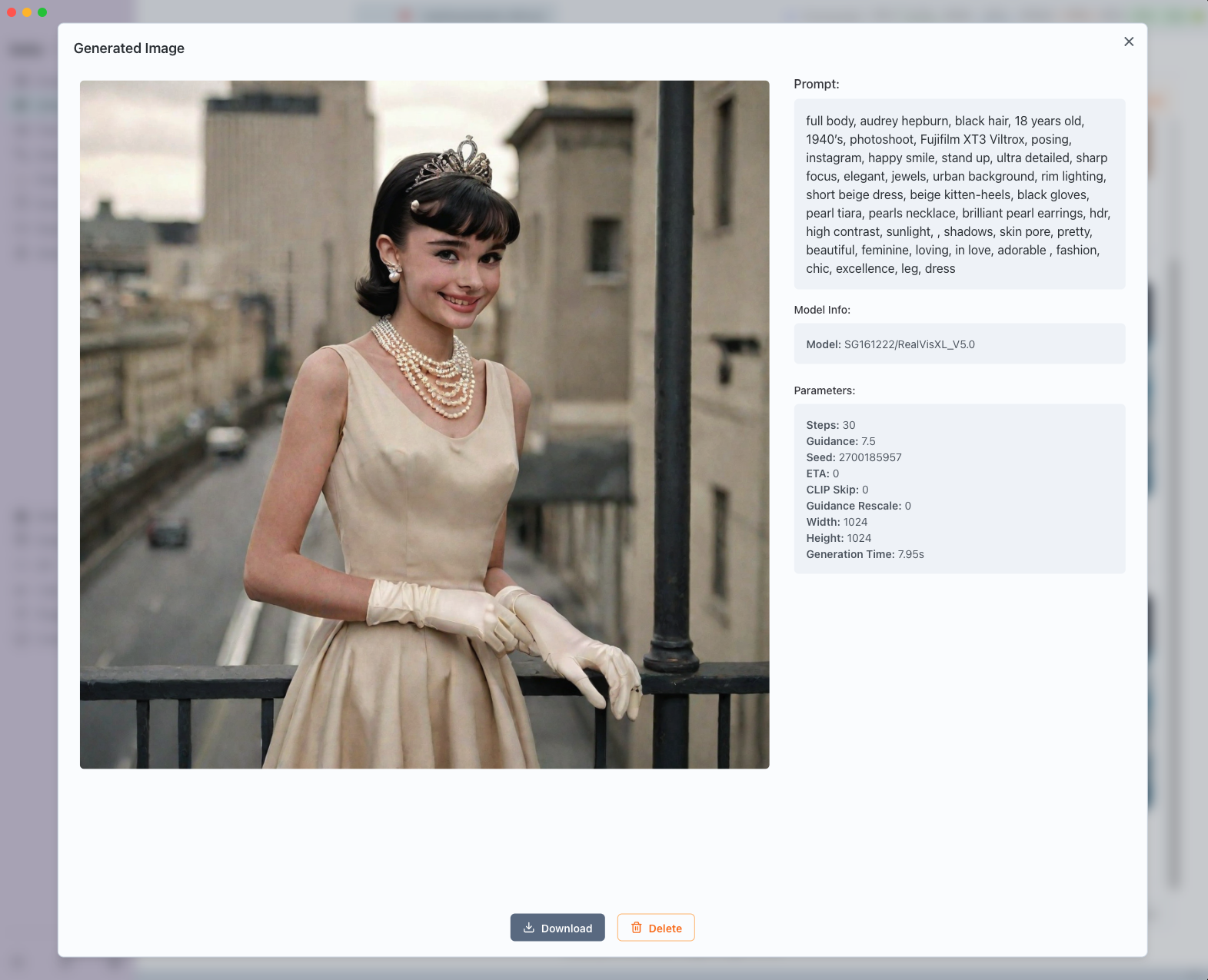Click the orange trash can icon

(637, 928)
